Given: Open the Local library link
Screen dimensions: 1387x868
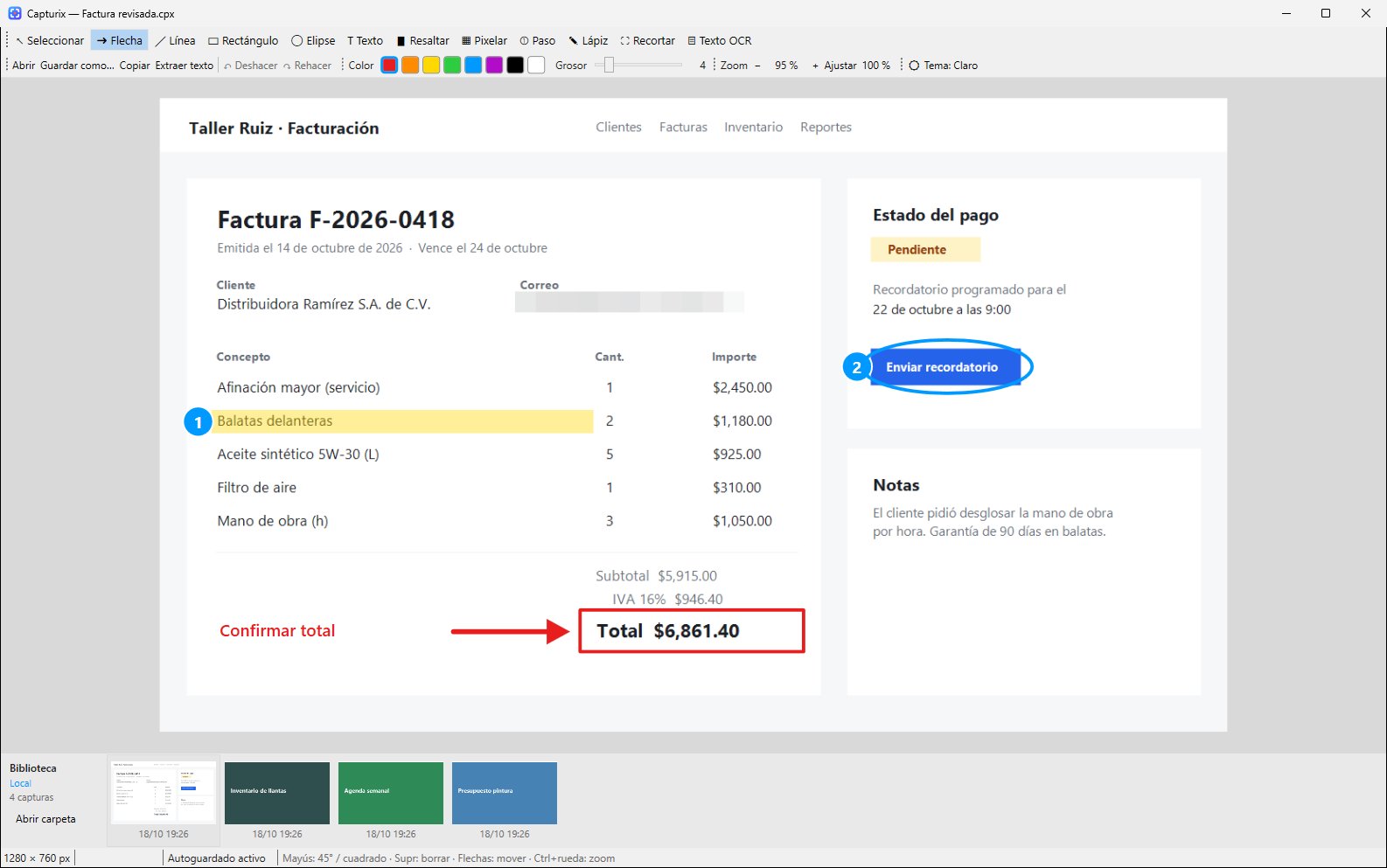Looking at the screenshot, I should pos(20,783).
